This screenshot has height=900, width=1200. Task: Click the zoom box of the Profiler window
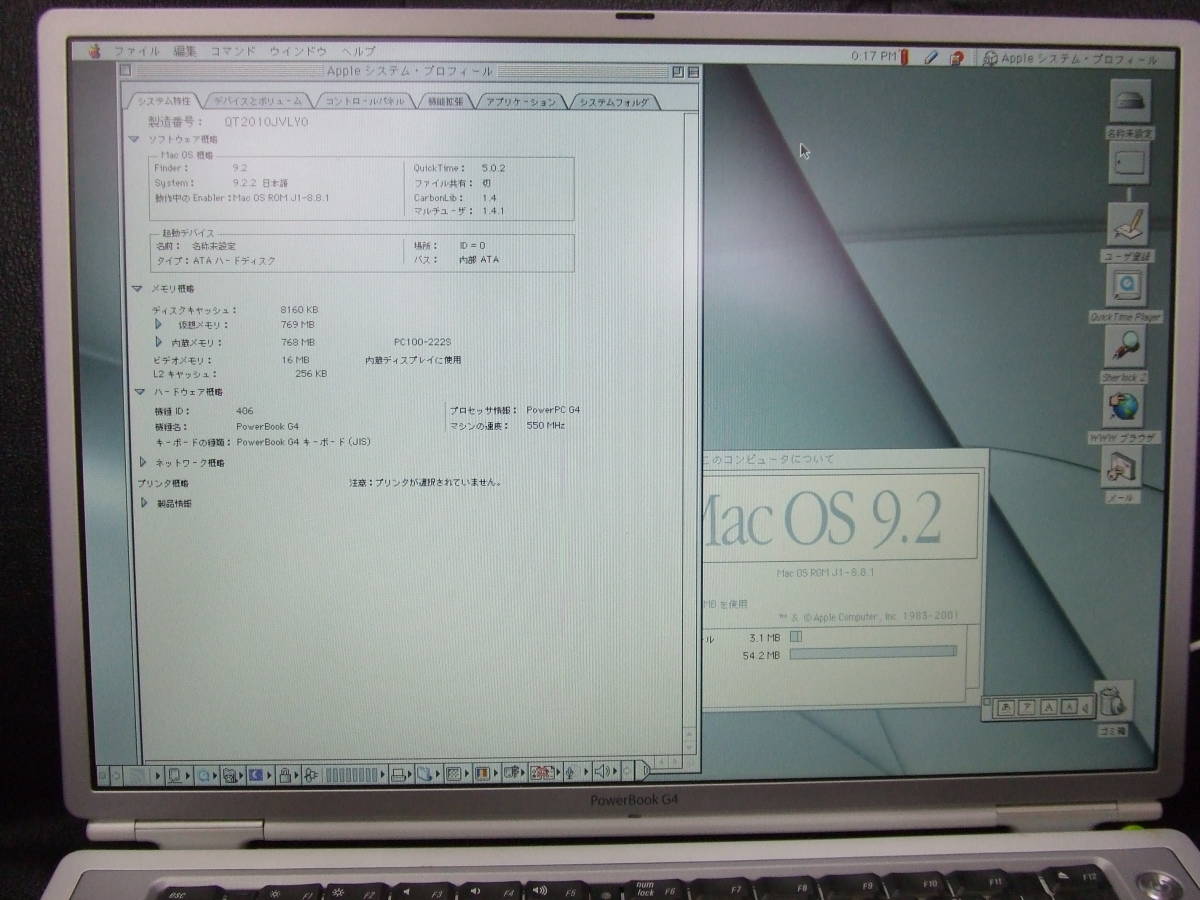(677, 71)
